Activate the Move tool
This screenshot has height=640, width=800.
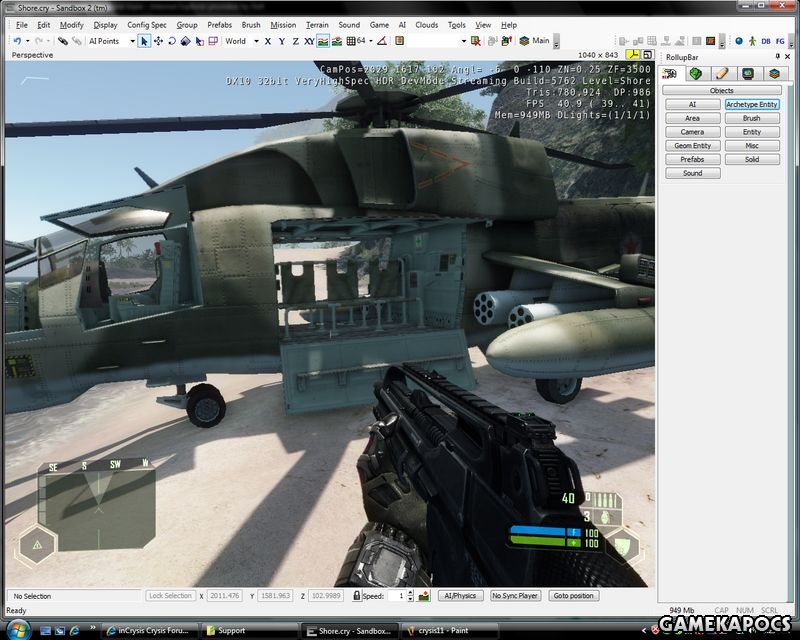click(x=158, y=41)
